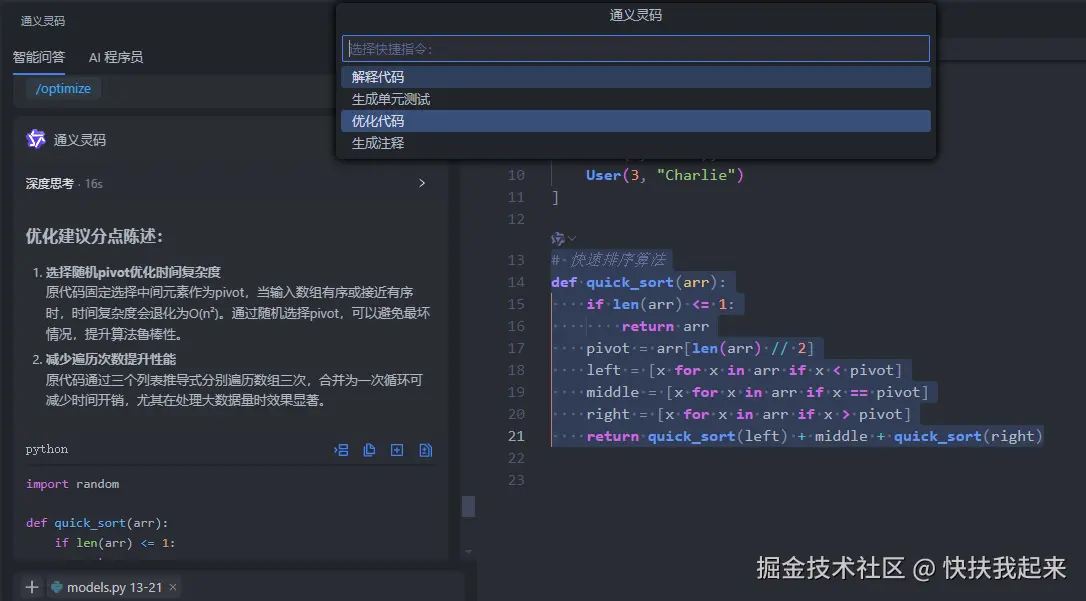Click line number 21 in editor gutter

coord(516,436)
